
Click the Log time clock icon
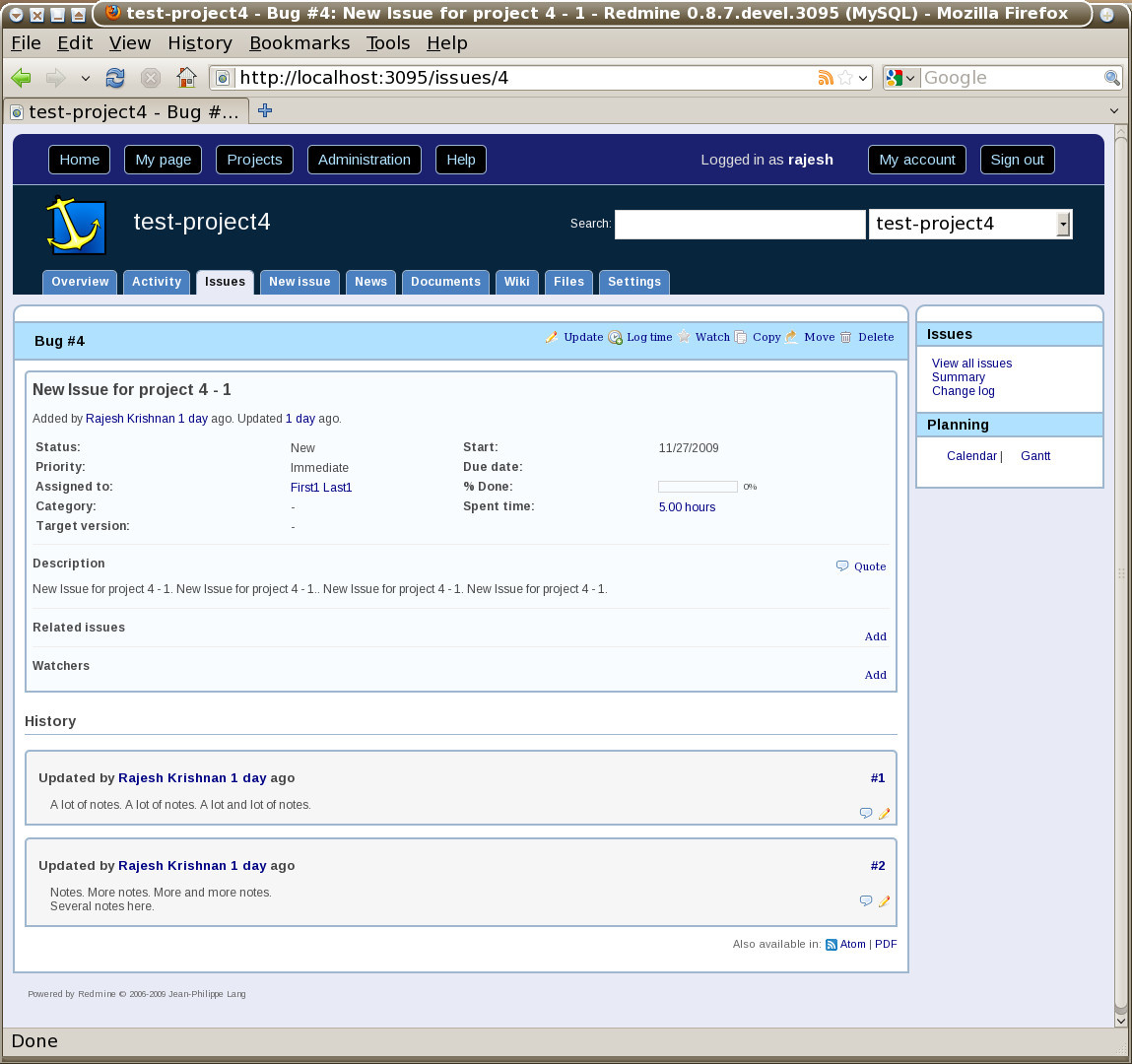point(615,337)
